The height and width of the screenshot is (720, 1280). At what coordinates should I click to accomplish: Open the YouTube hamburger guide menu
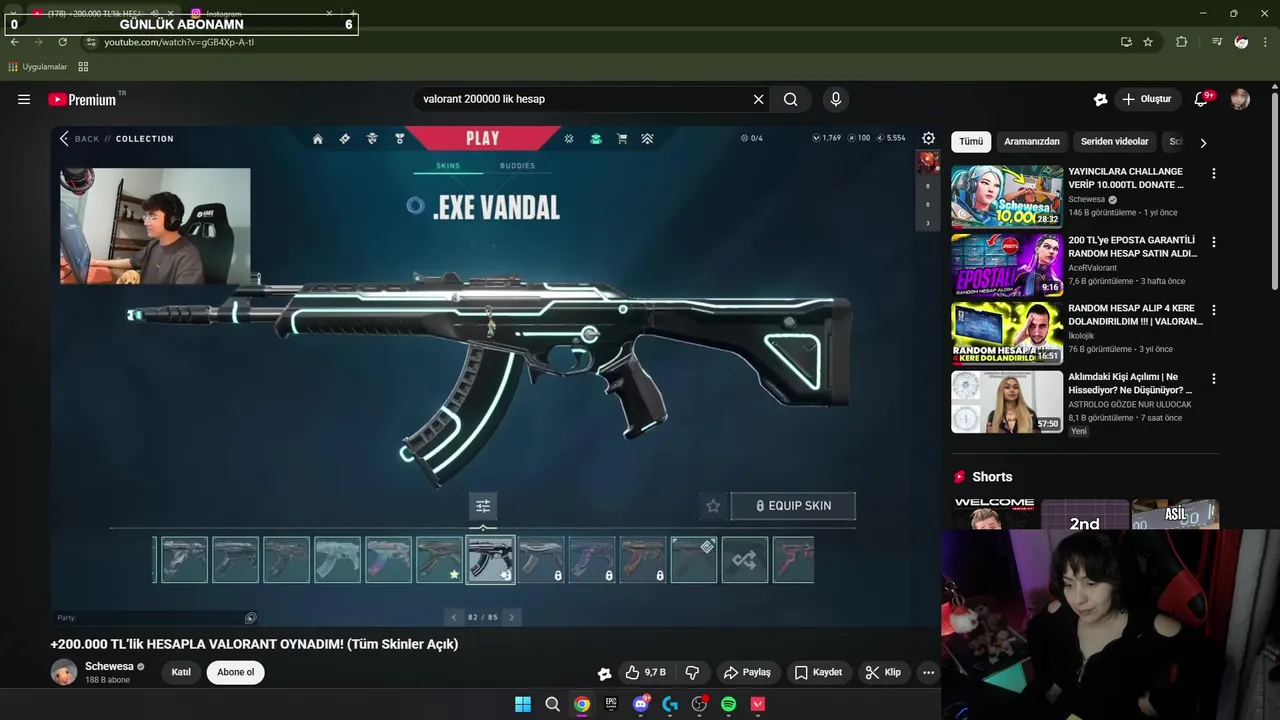pos(24,99)
